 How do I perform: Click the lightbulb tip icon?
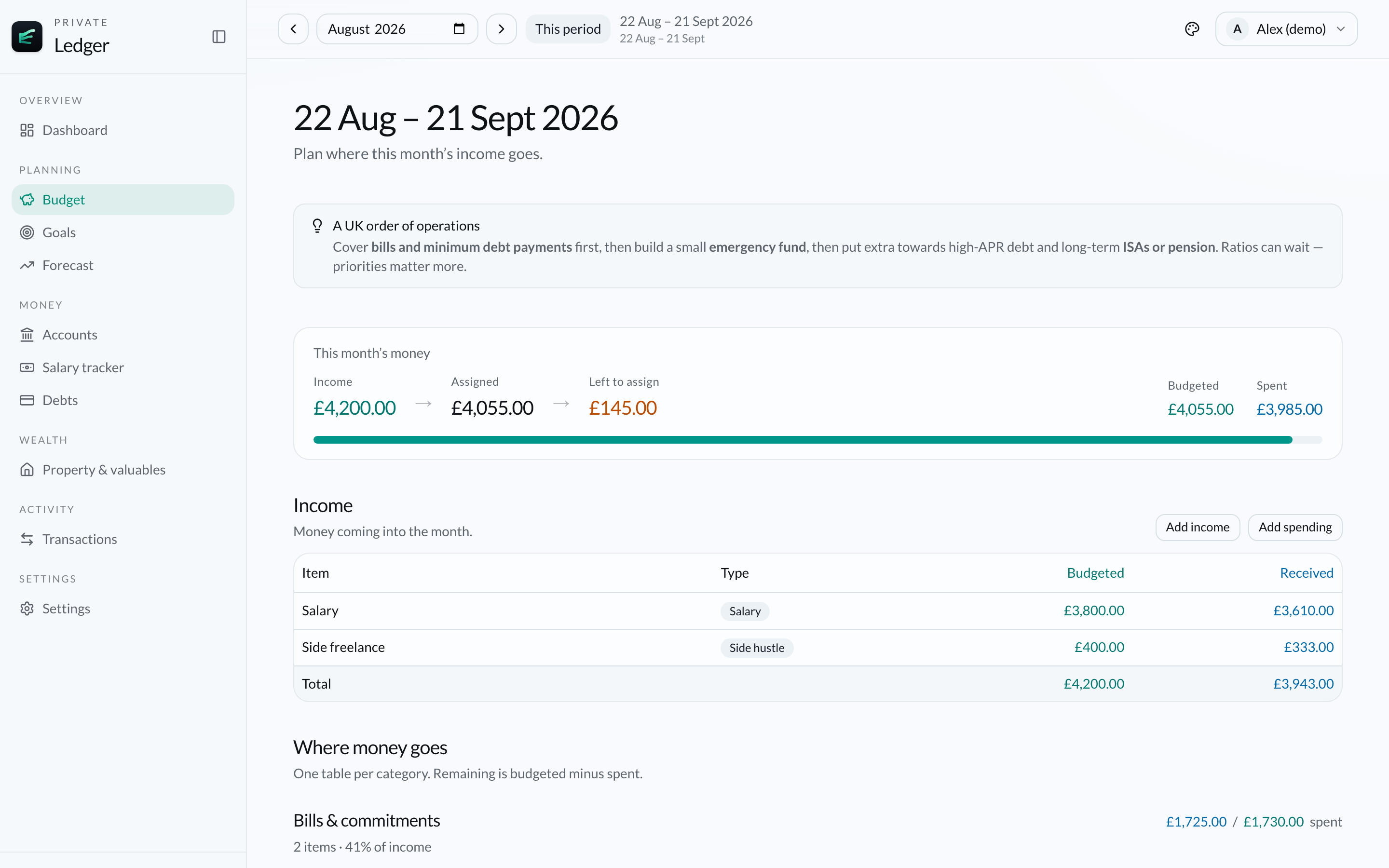[x=317, y=226]
